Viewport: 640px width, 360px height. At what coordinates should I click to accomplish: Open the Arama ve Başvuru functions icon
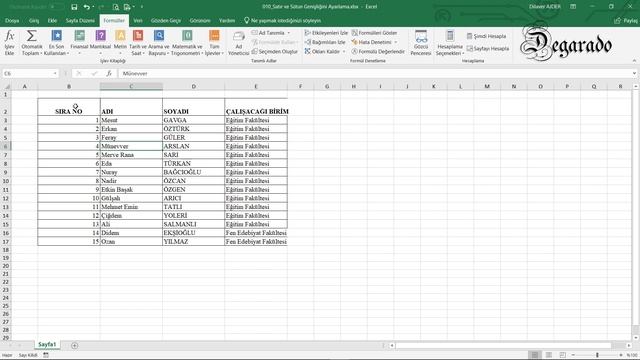click(159, 36)
